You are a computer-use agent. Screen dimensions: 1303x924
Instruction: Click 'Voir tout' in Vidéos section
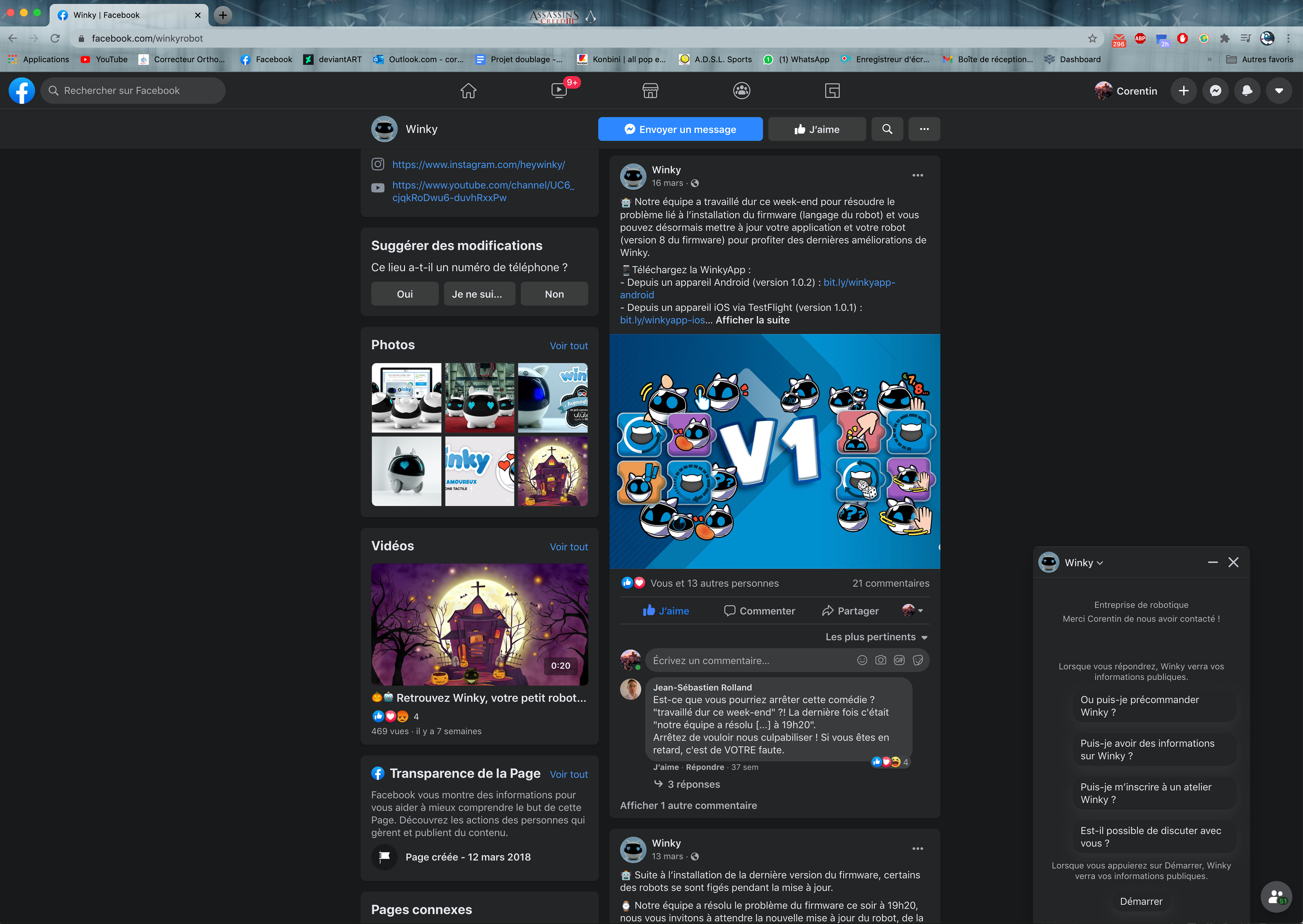point(568,546)
